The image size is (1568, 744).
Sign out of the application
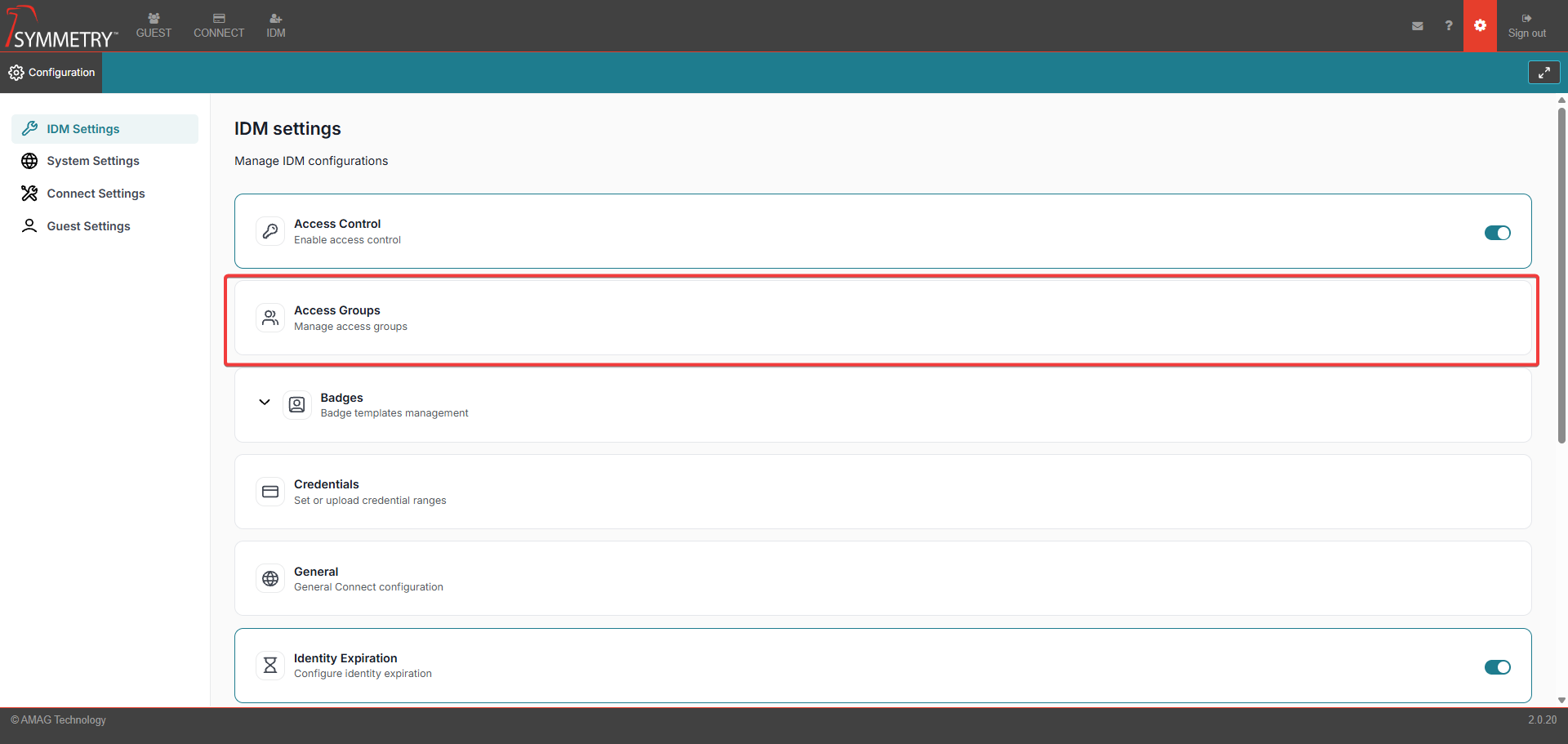[1526, 26]
